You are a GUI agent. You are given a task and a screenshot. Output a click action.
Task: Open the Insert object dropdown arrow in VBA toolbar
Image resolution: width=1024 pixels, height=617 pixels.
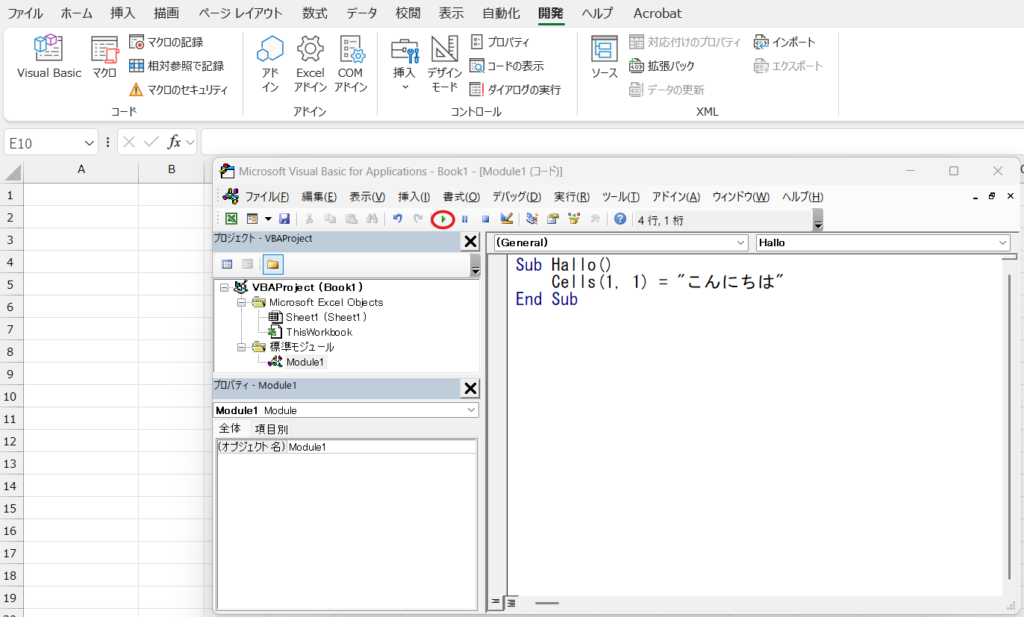point(268,219)
